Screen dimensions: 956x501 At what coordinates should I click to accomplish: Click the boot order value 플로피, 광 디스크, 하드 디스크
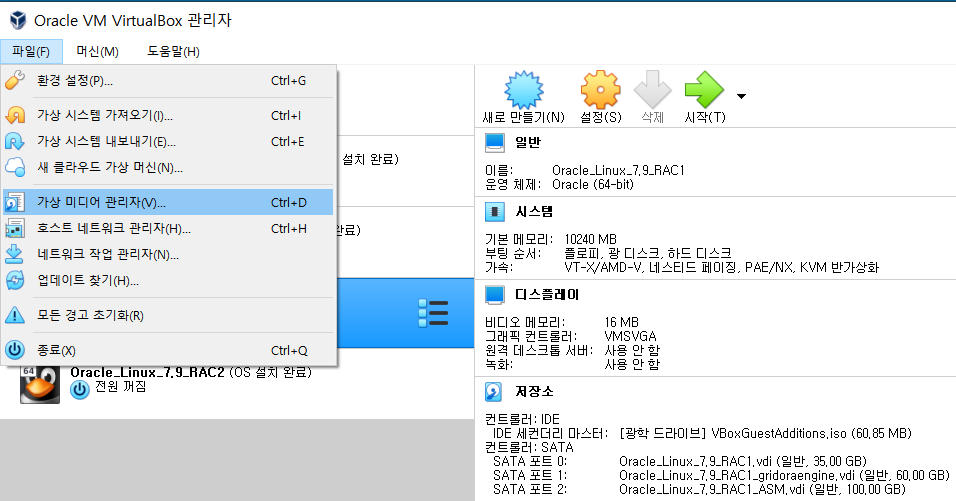(x=647, y=254)
